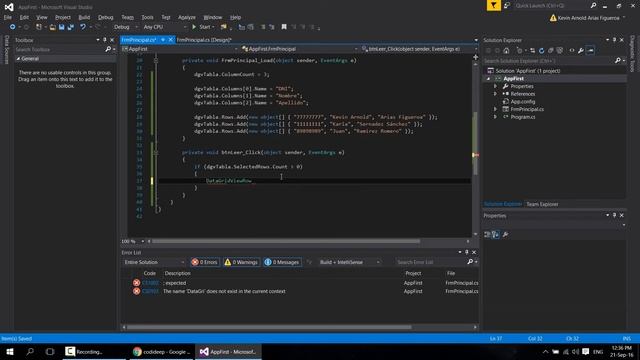Undo using the toolbar undo arrow
640x360 pixels.
point(83,27)
